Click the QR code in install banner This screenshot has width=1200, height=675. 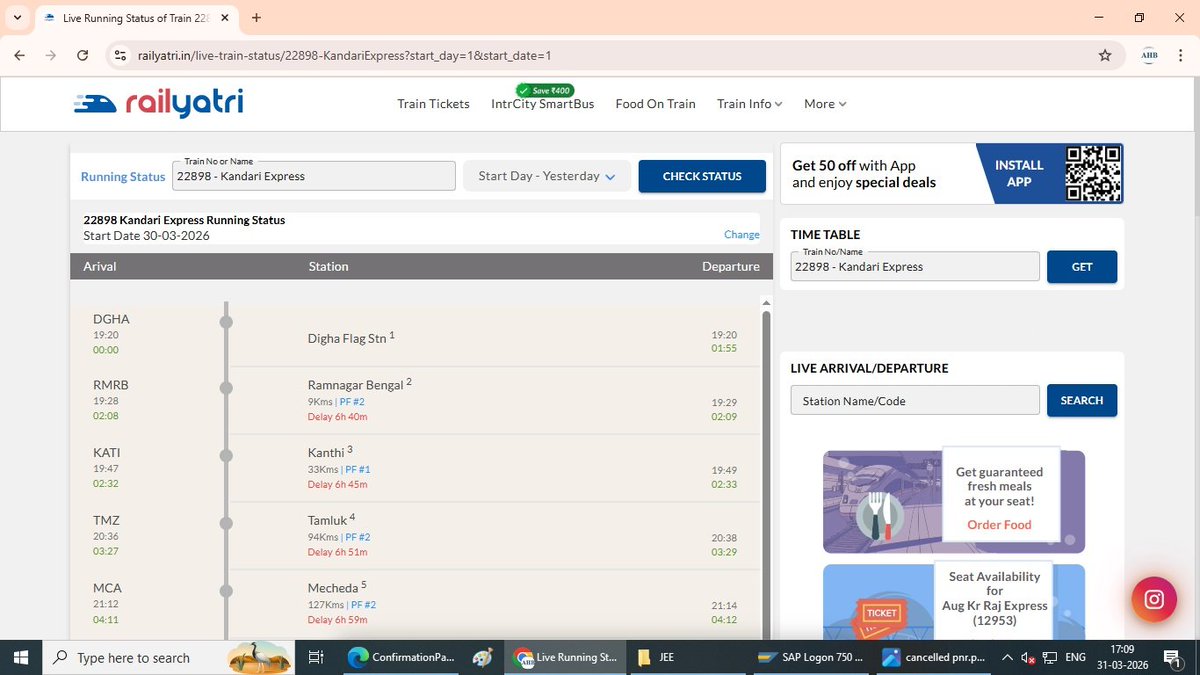1093,174
